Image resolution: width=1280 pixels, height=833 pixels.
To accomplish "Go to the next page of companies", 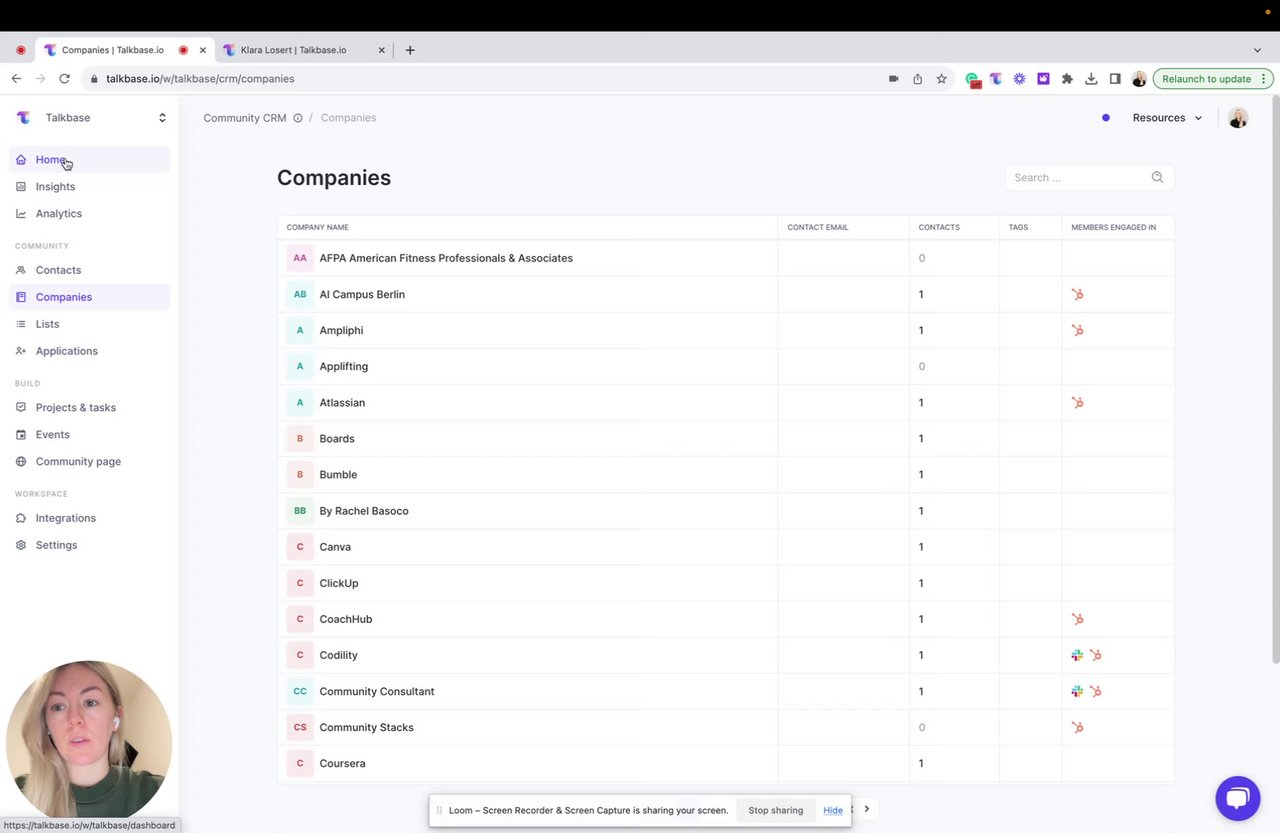I will point(867,809).
